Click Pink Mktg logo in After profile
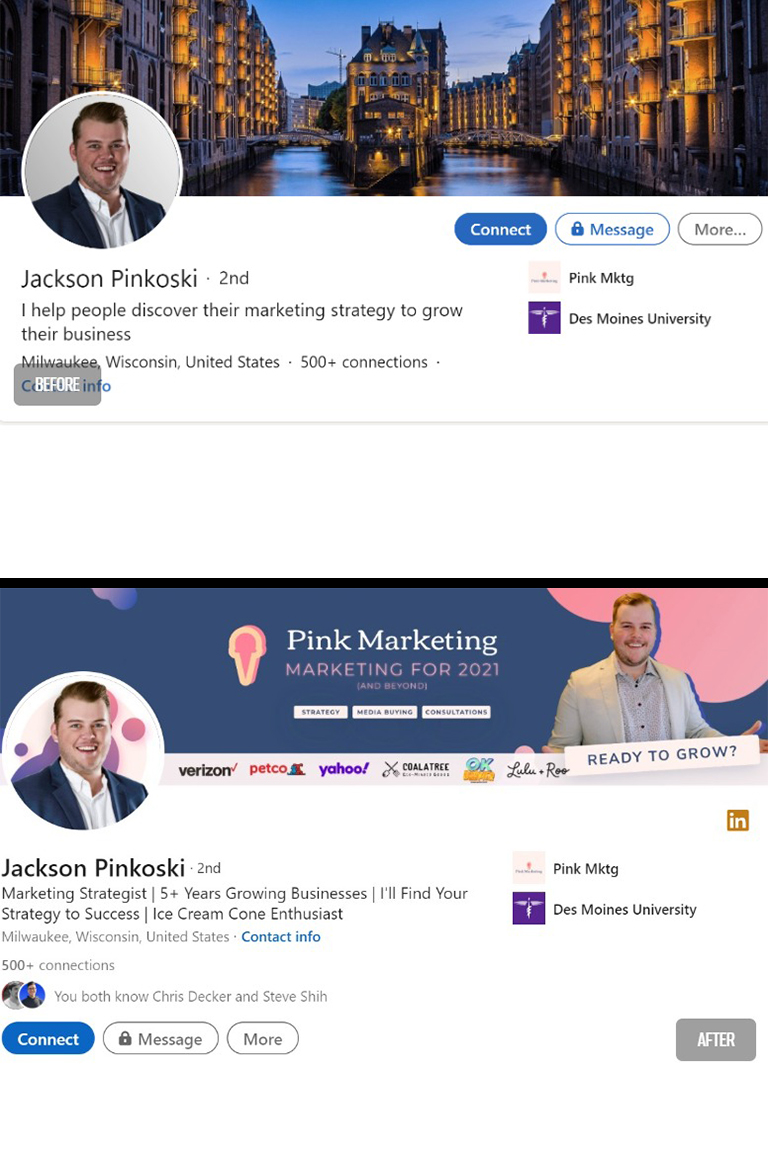 click(x=529, y=869)
